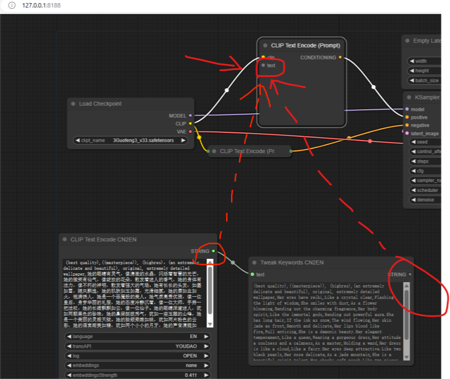Select the previous ckpt_name with its left arrow
The height and width of the screenshot is (379, 450).
coord(78,140)
